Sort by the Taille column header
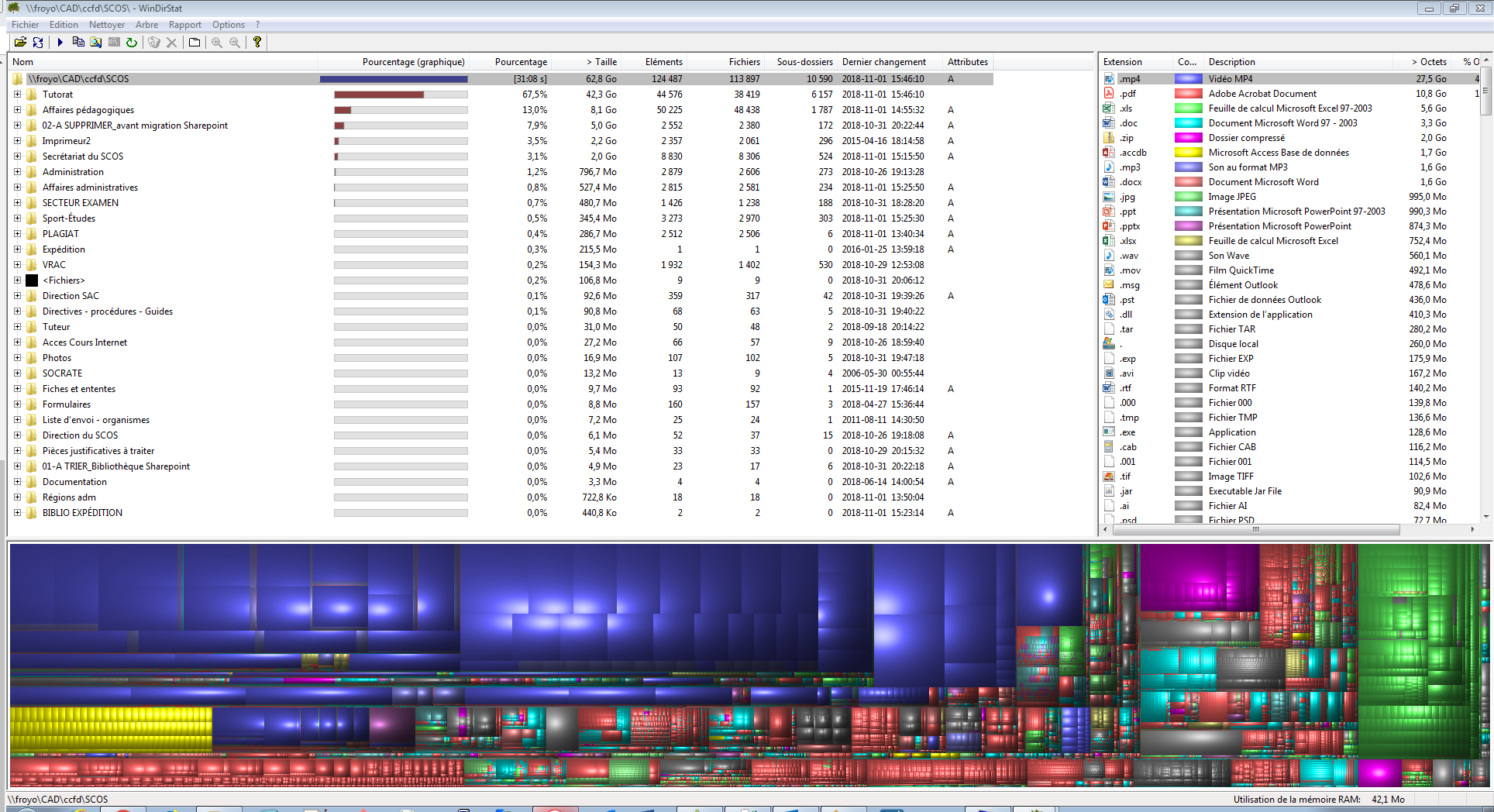 [601, 62]
